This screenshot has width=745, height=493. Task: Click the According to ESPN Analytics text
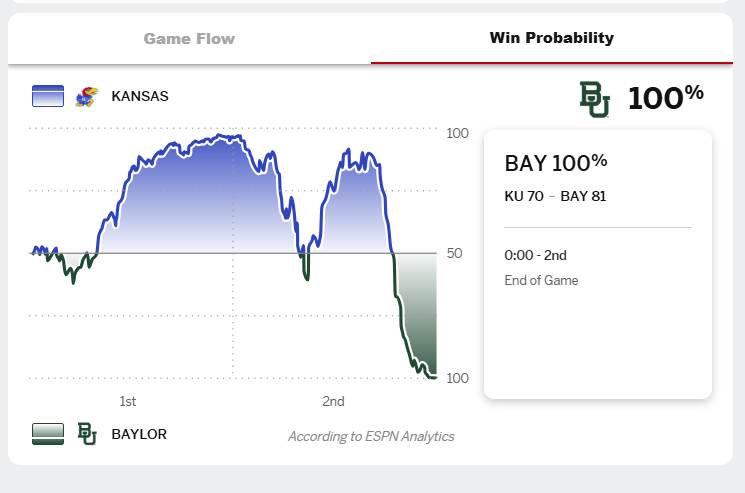pyautogui.click(x=371, y=436)
